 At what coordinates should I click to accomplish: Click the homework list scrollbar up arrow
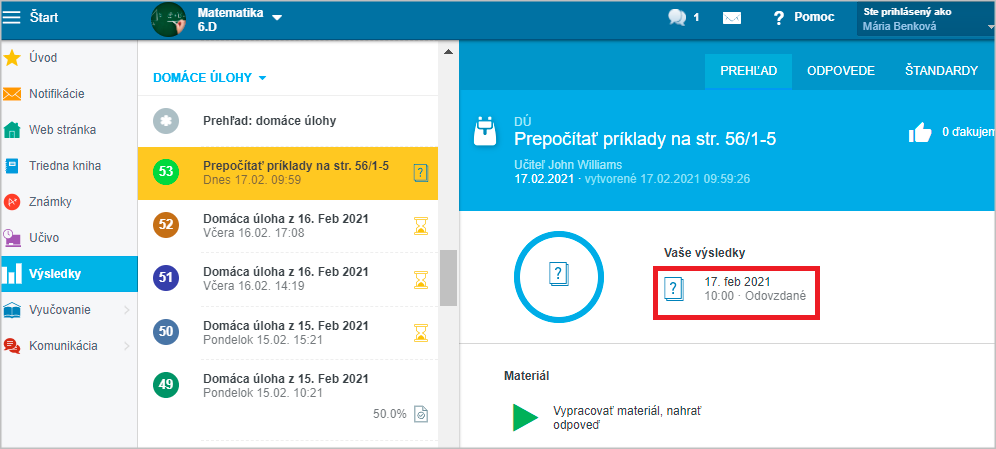point(448,52)
